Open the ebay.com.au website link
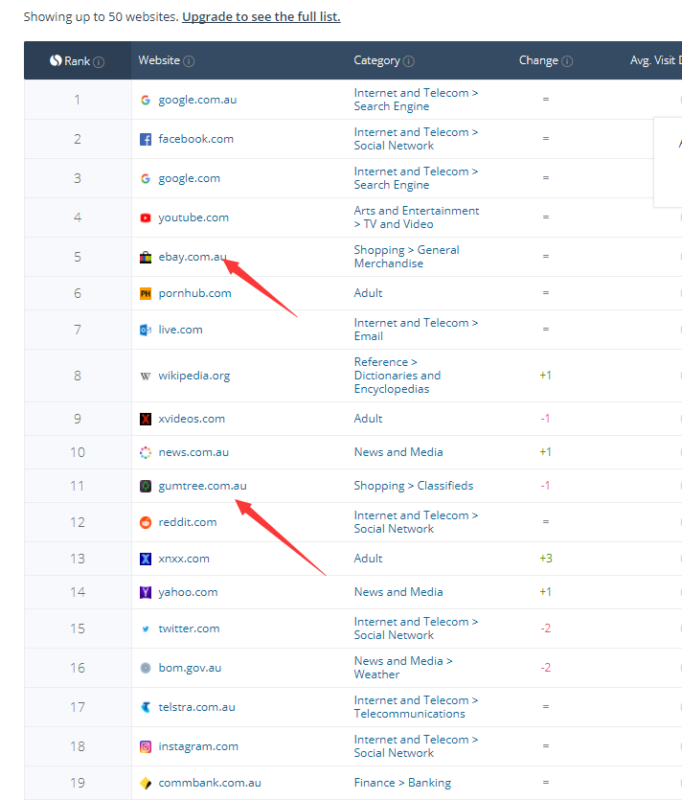 192,257
